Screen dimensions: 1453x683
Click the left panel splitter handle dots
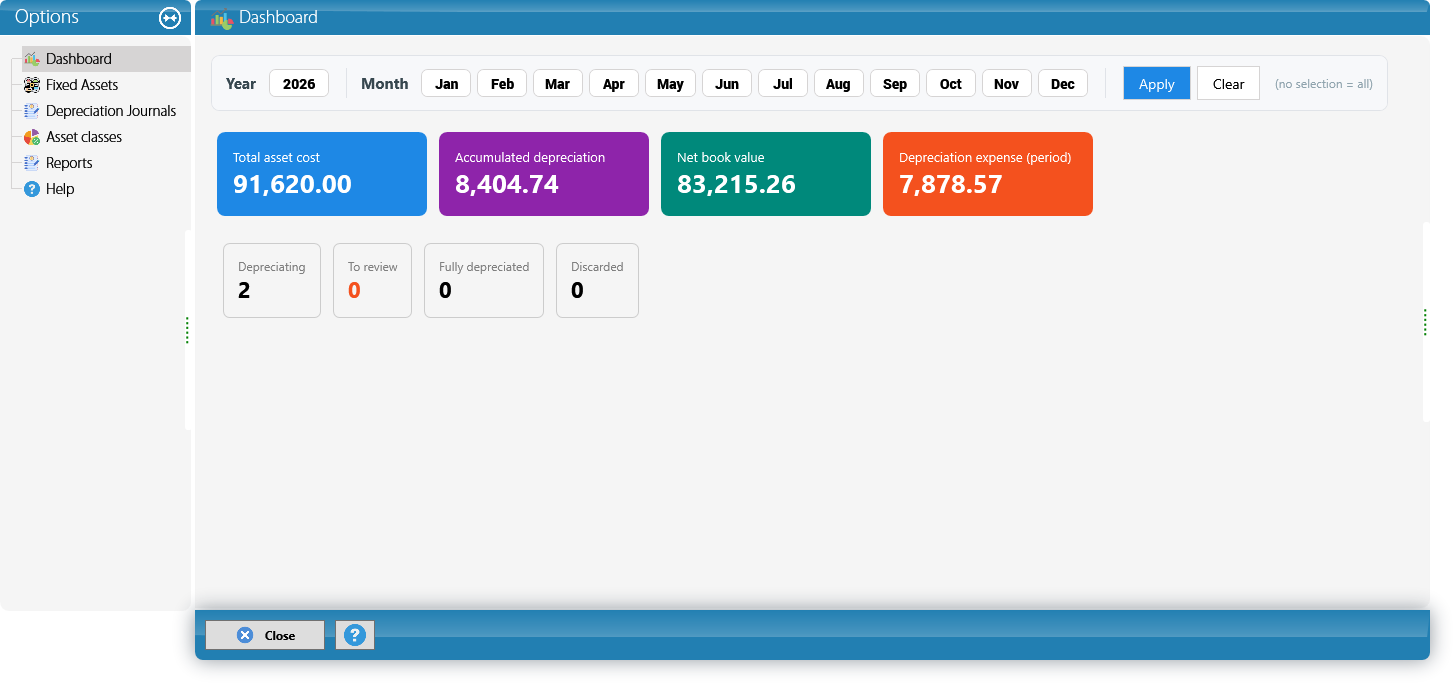(187, 330)
